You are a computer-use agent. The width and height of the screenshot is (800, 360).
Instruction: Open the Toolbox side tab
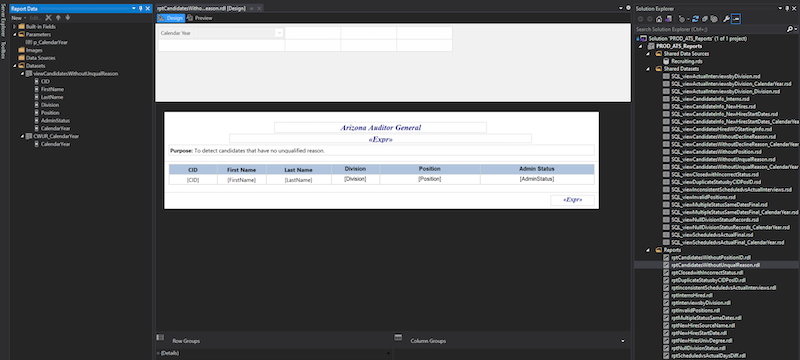pyautogui.click(x=3, y=51)
